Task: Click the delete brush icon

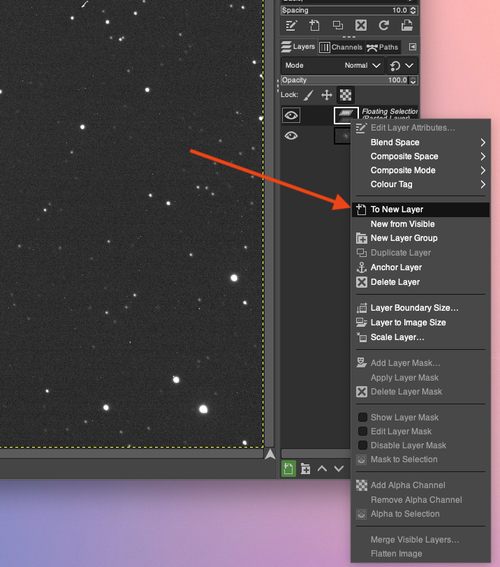Action: click(361, 25)
